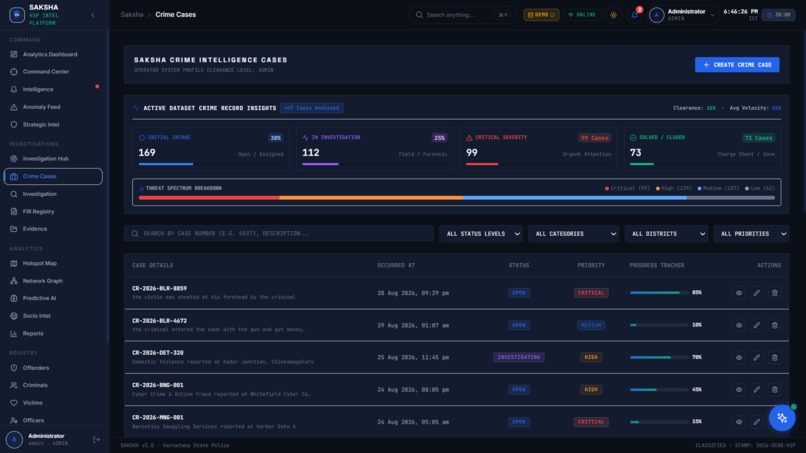
Task: Click the ONLINE status indicator
Action: click(x=582, y=15)
